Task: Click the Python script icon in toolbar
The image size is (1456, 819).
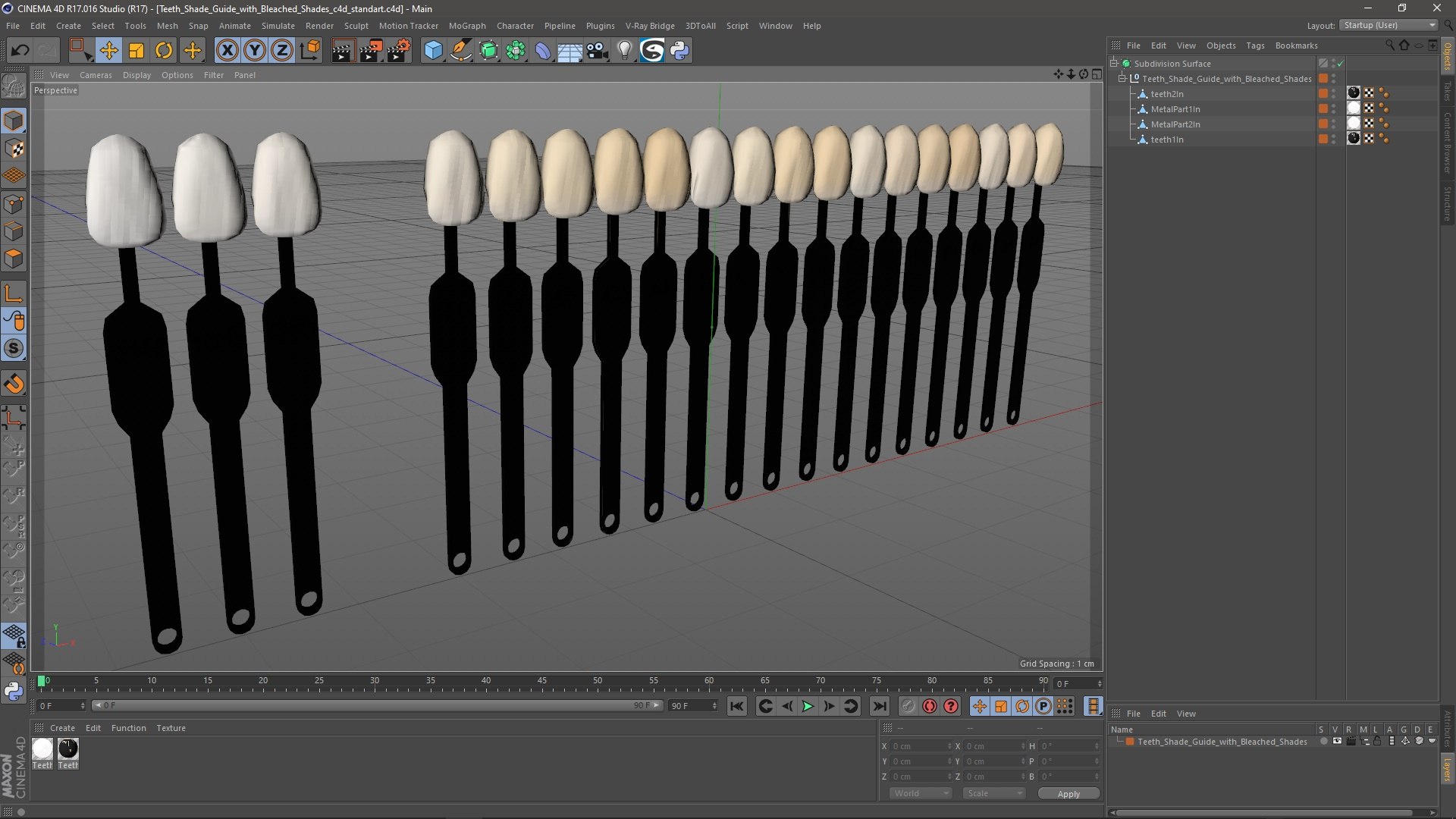Action: tap(679, 51)
